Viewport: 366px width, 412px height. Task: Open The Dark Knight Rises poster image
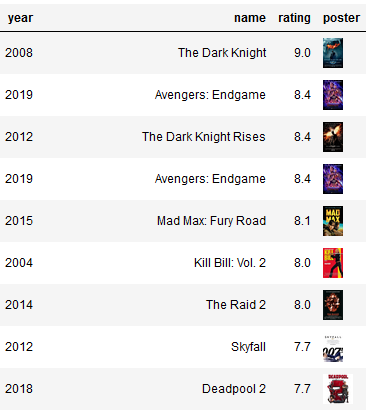[333, 137]
